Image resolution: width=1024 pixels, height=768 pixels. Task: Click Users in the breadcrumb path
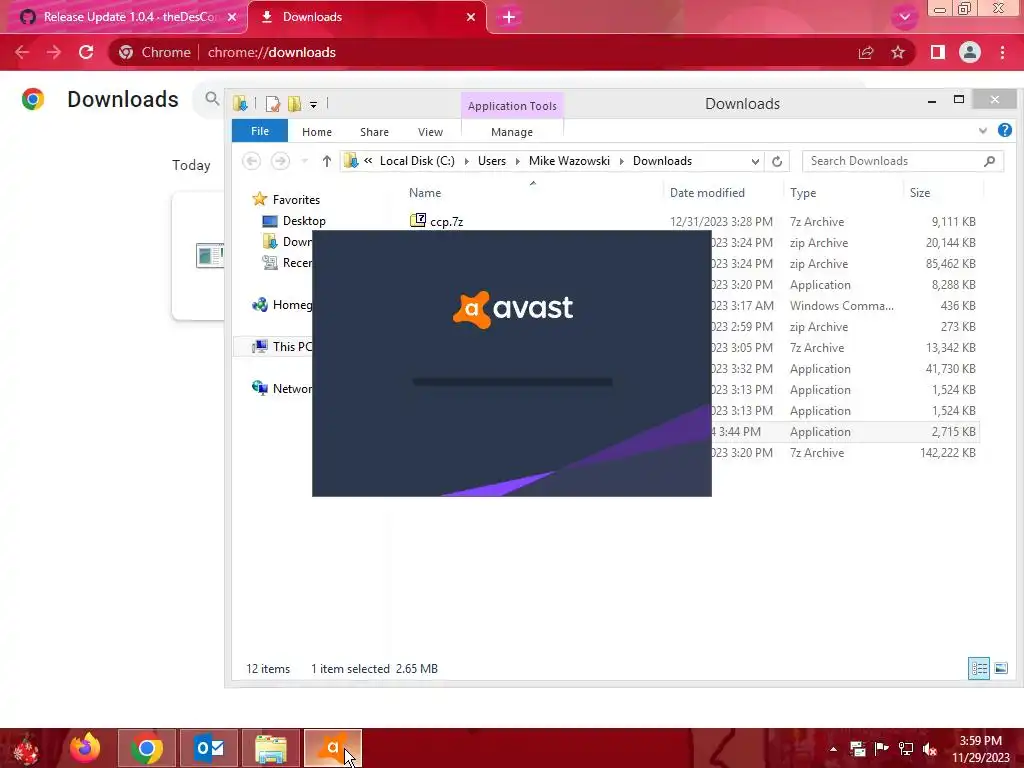pyautogui.click(x=492, y=161)
